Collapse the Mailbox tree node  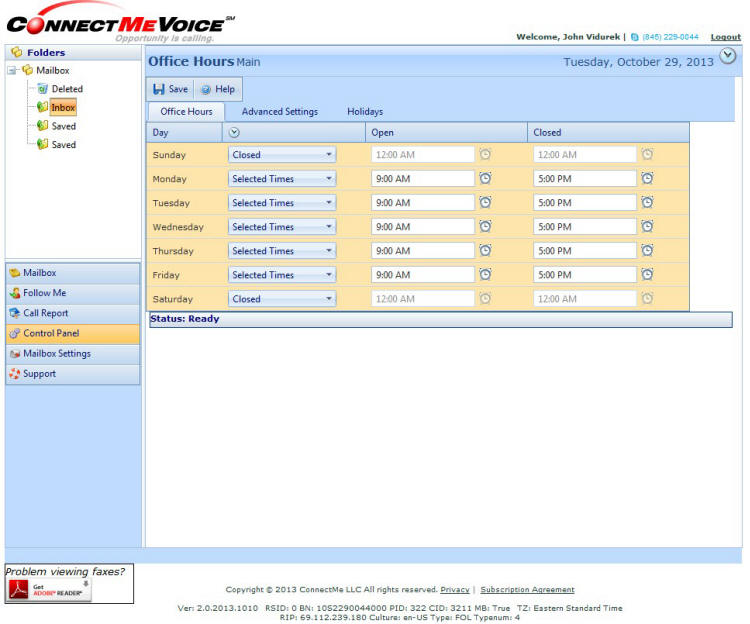(x=11, y=70)
